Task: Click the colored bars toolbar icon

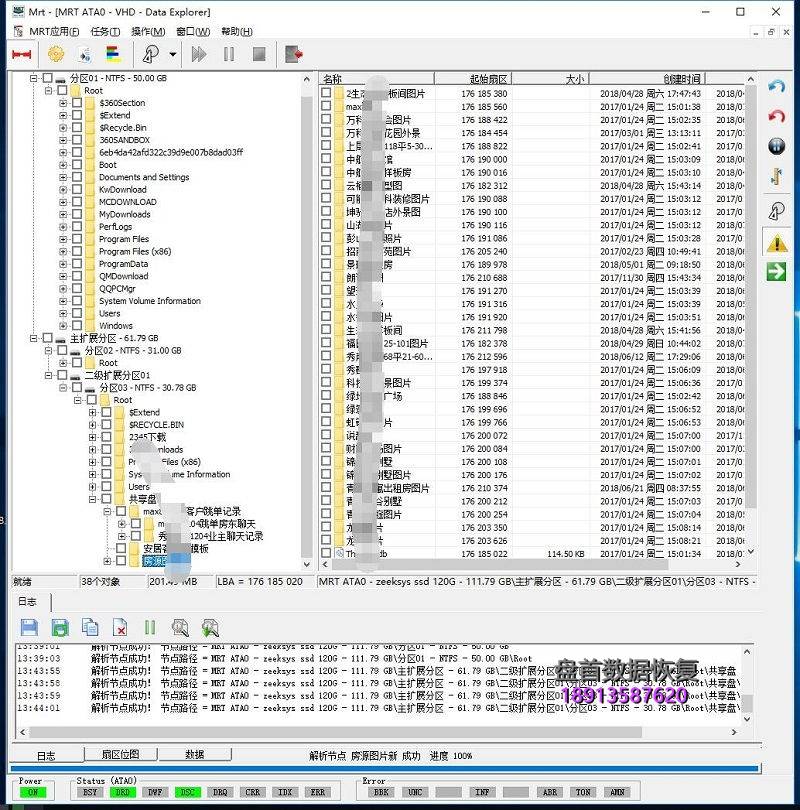Action: tap(113, 54)
